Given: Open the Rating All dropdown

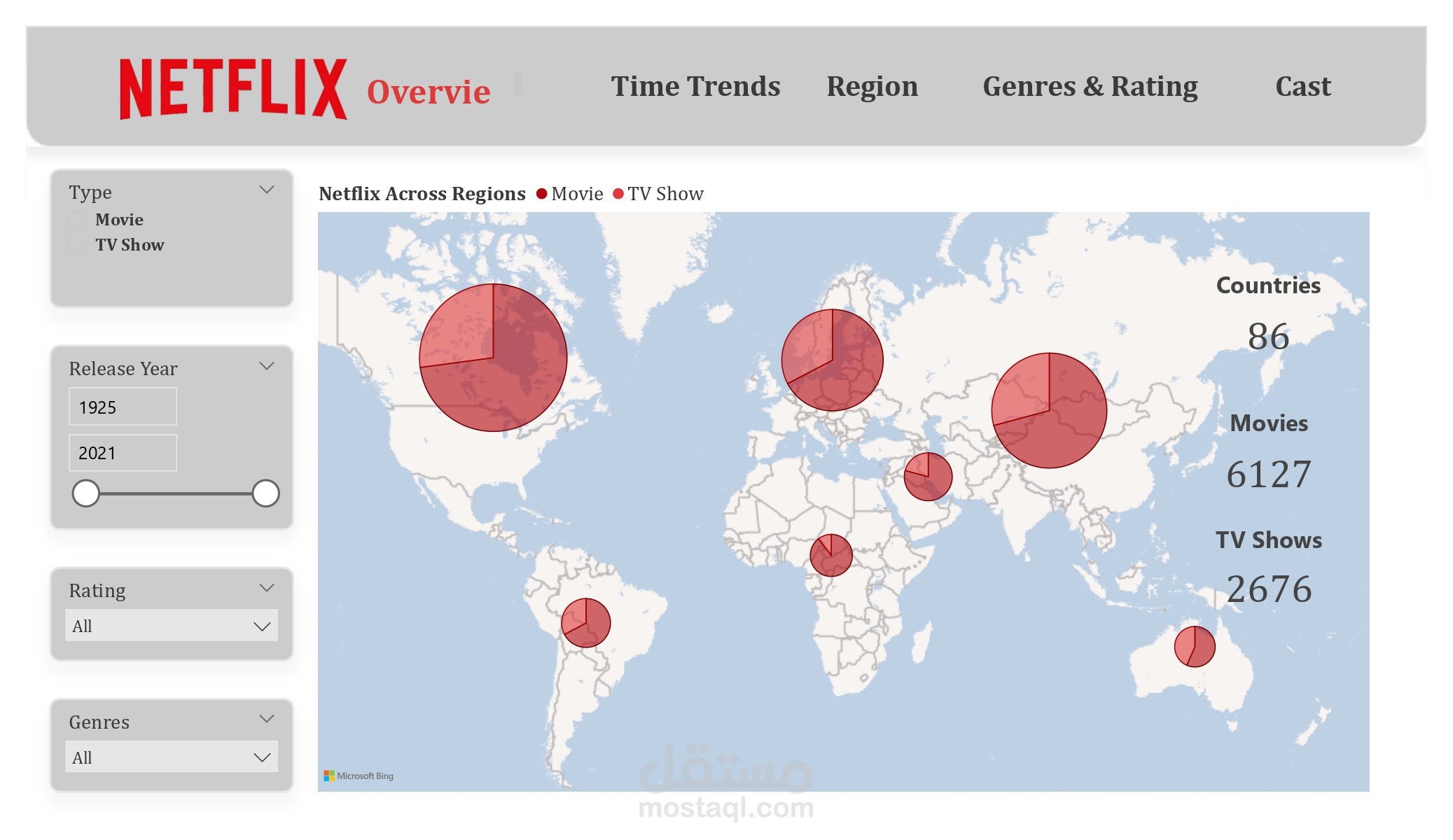Looking at the screenshot, I should (172, 626).
